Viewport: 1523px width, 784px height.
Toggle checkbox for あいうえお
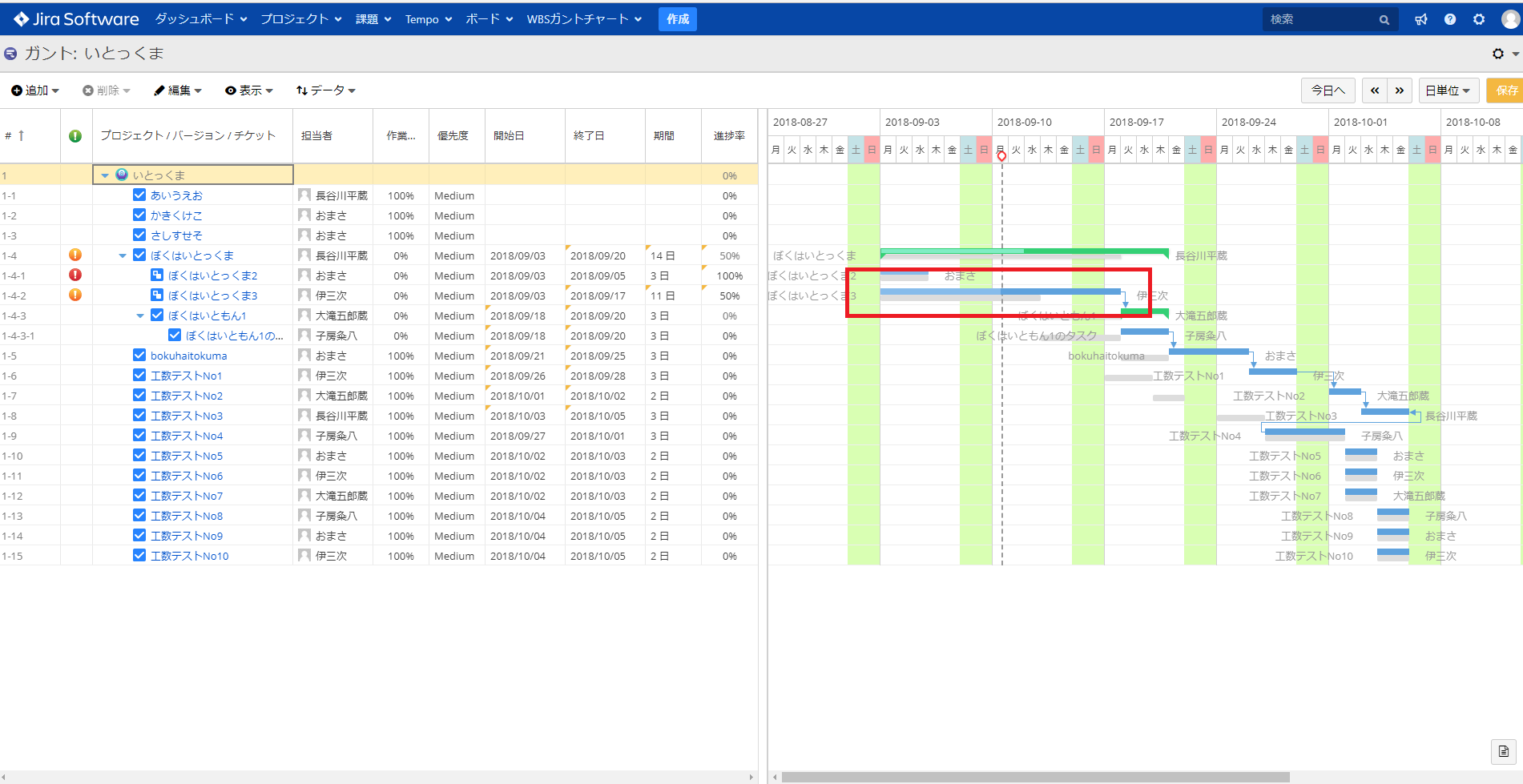pyautogui.click(x=139, y=195)
